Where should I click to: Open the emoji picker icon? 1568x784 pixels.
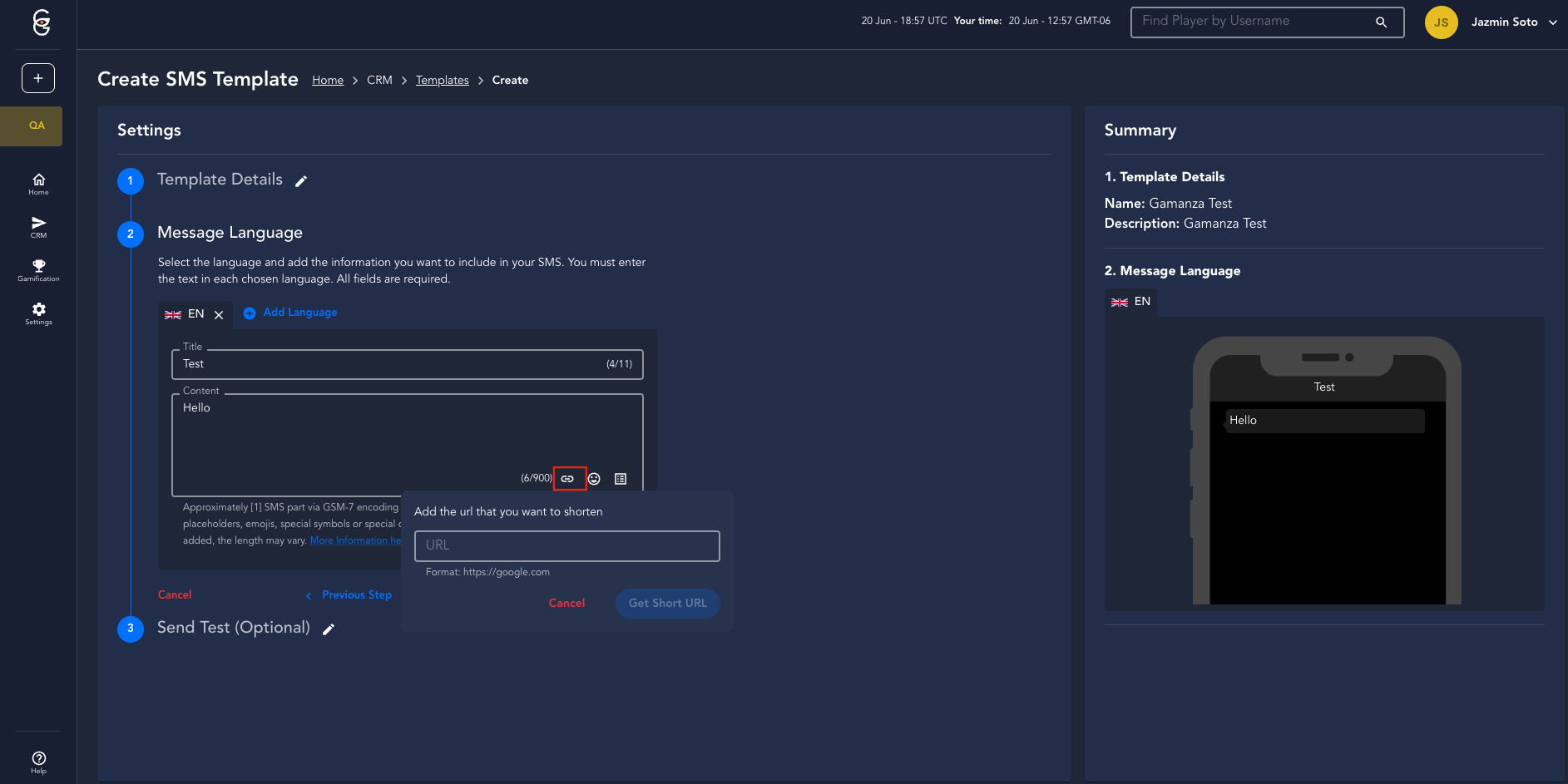594,479
